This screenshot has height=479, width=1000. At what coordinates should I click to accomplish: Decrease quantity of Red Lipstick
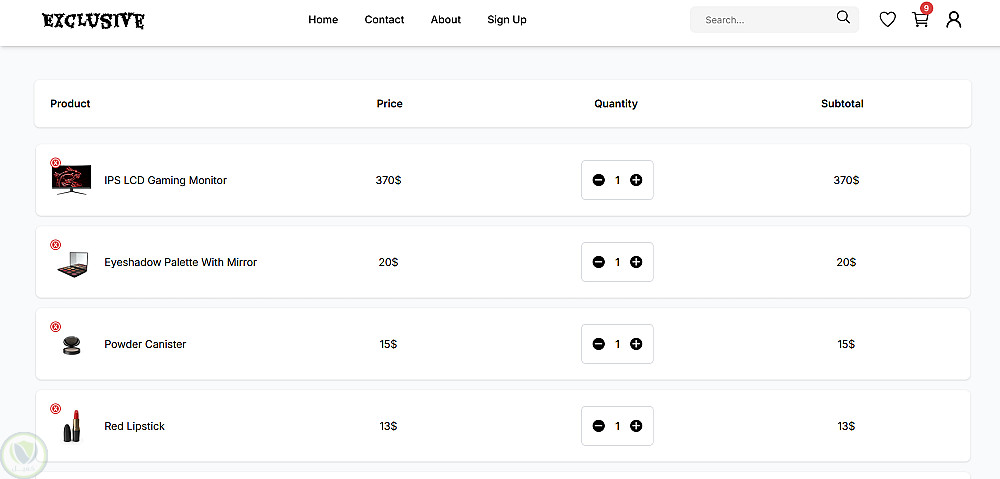598,426
